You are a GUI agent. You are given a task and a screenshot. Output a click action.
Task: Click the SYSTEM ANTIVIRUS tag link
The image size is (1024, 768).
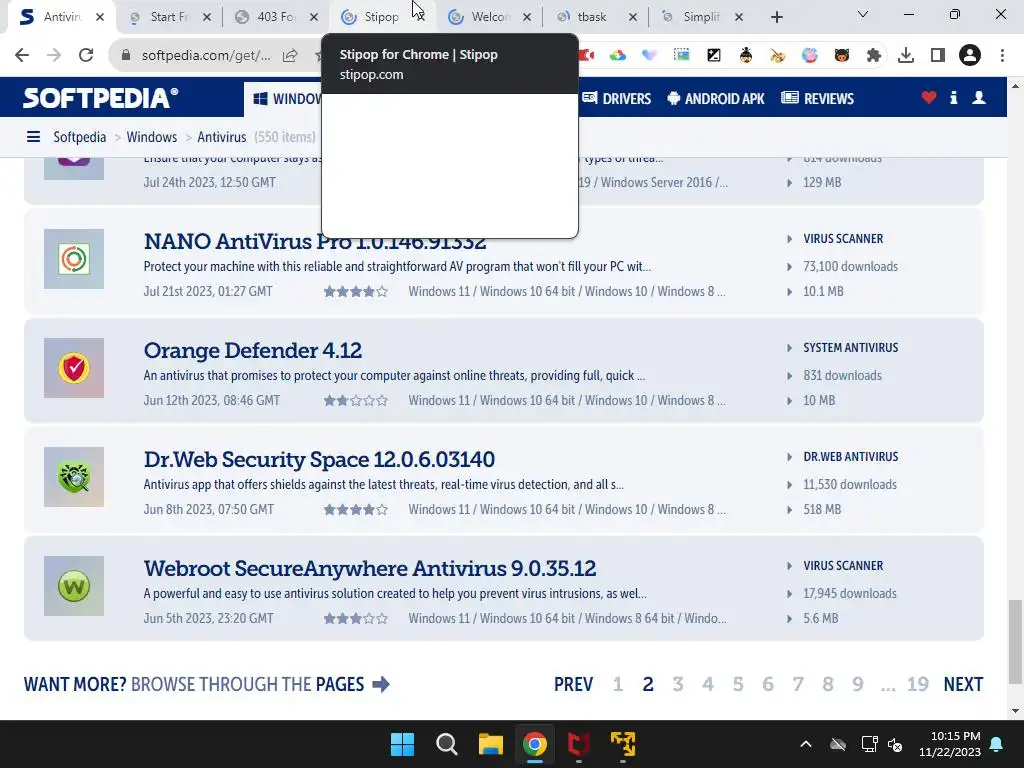point(850,347)
